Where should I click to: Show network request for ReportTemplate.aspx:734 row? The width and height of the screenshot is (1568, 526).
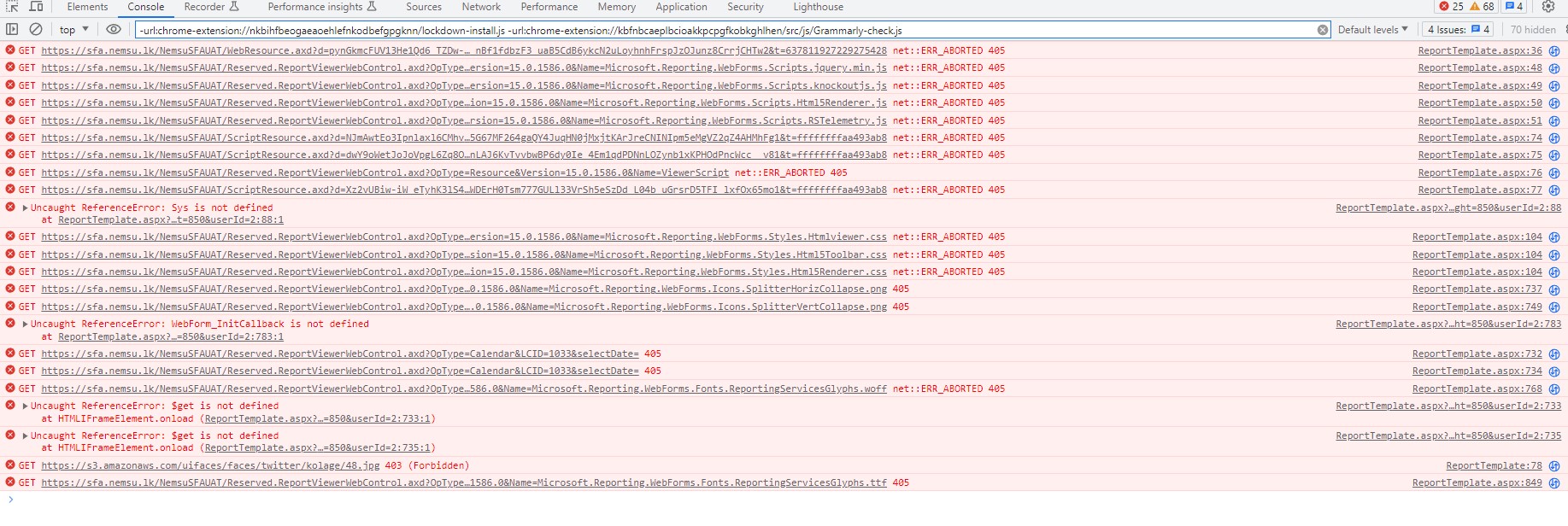(1554, 371)
